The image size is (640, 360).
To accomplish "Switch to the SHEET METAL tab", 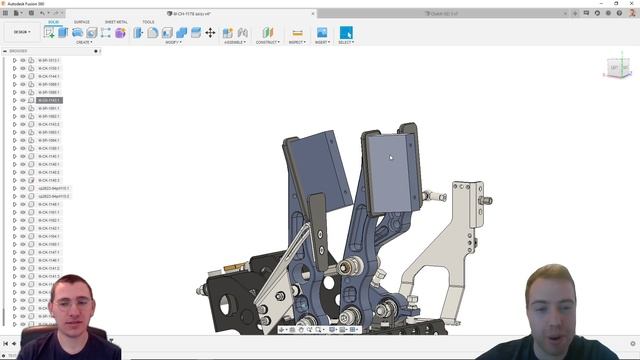I will point(116,22).
